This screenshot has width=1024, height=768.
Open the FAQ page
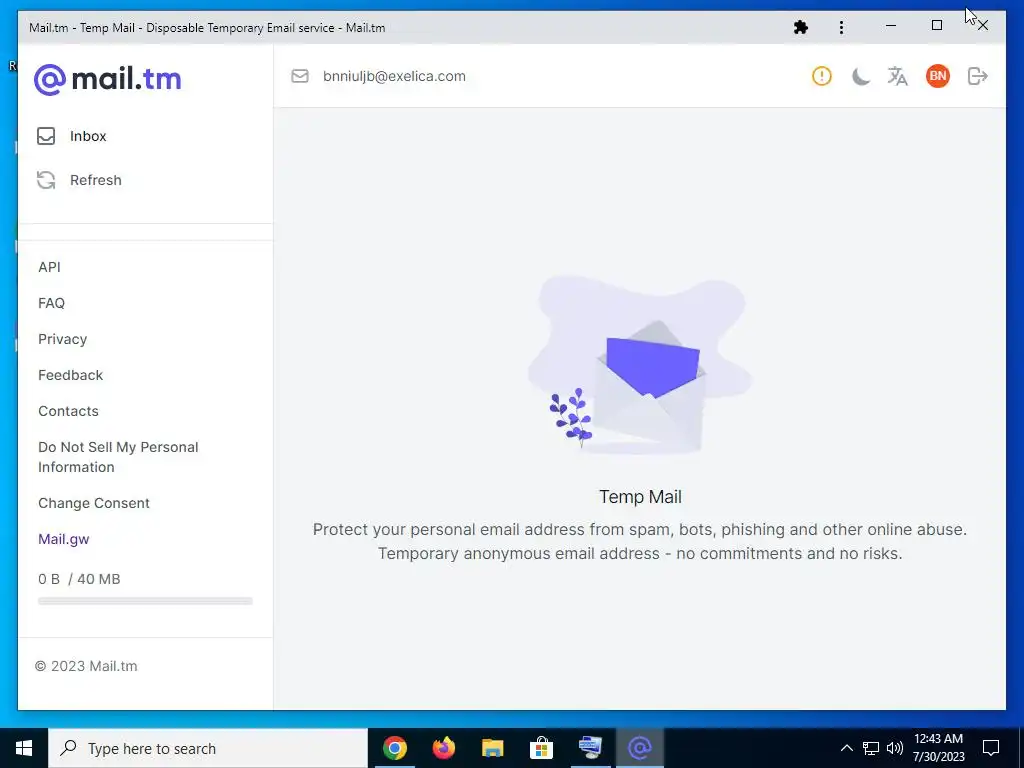point(52,303)
